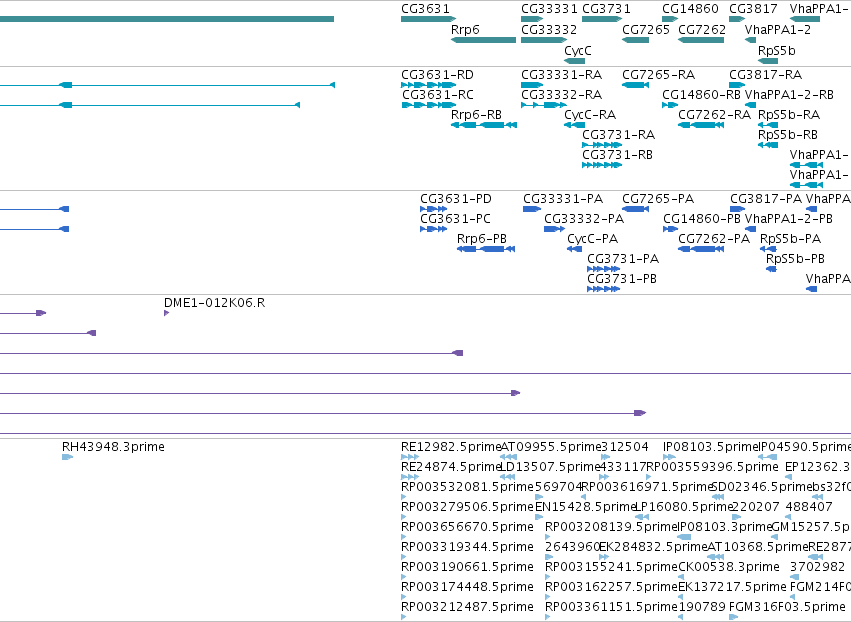Click the CG33332-RA transcript label

[562, 94]
